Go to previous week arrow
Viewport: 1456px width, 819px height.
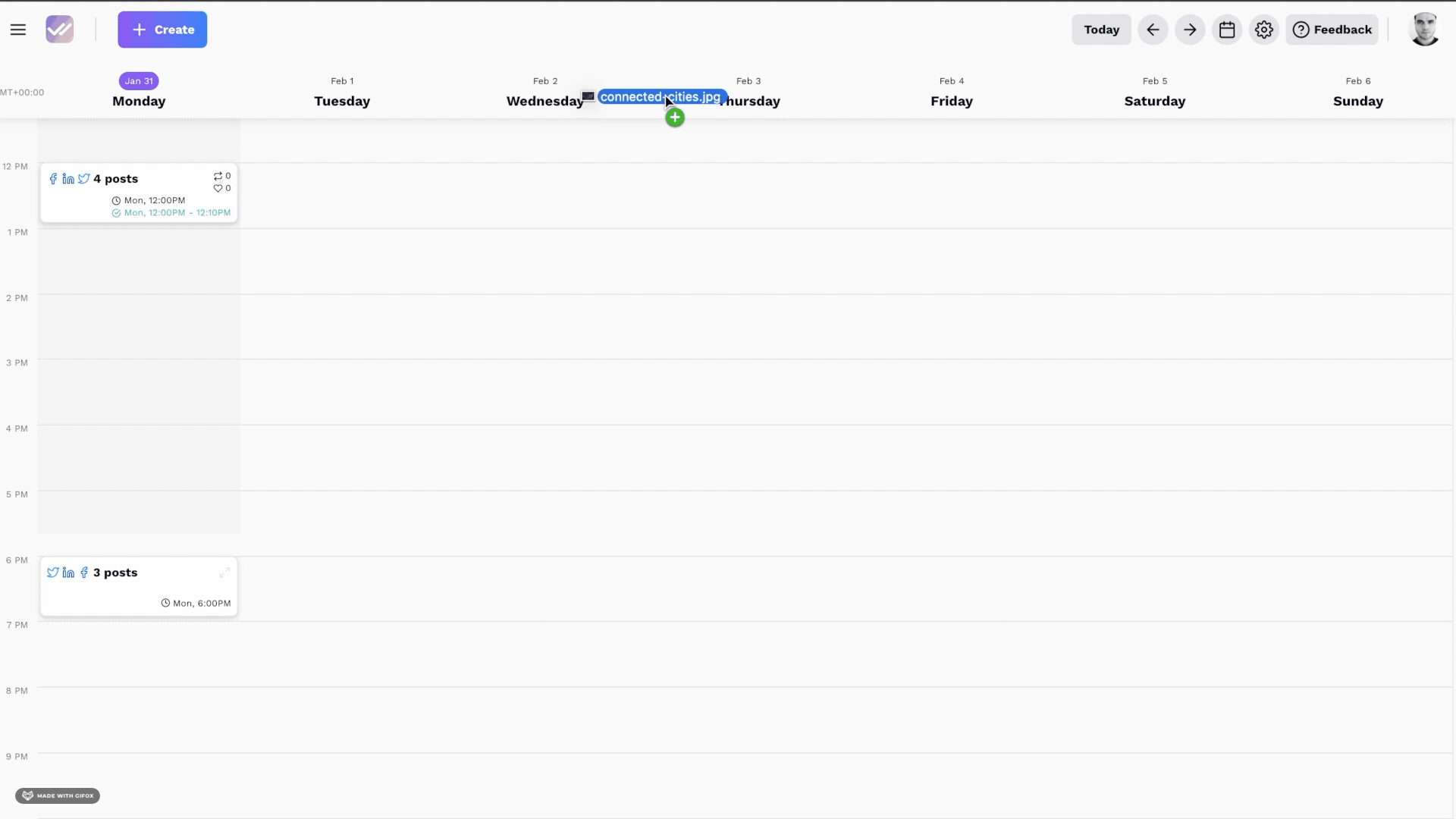[x=1153, y=30]
